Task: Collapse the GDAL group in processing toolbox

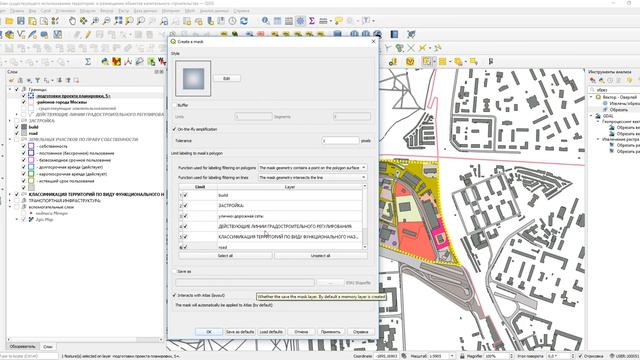Action: 591,116
